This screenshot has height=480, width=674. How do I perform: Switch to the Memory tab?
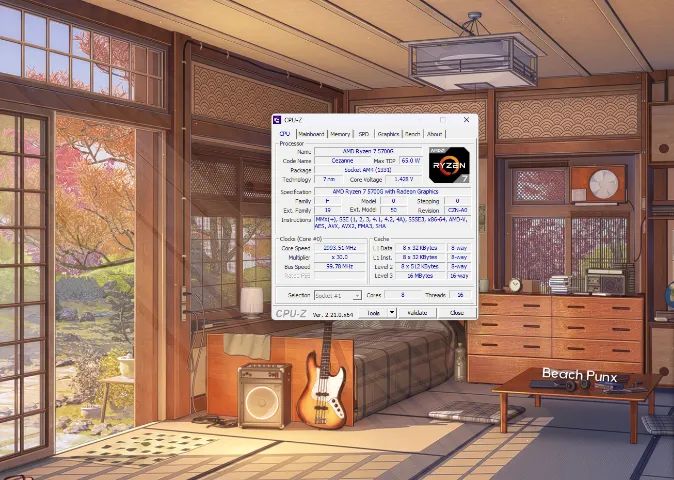340,134
